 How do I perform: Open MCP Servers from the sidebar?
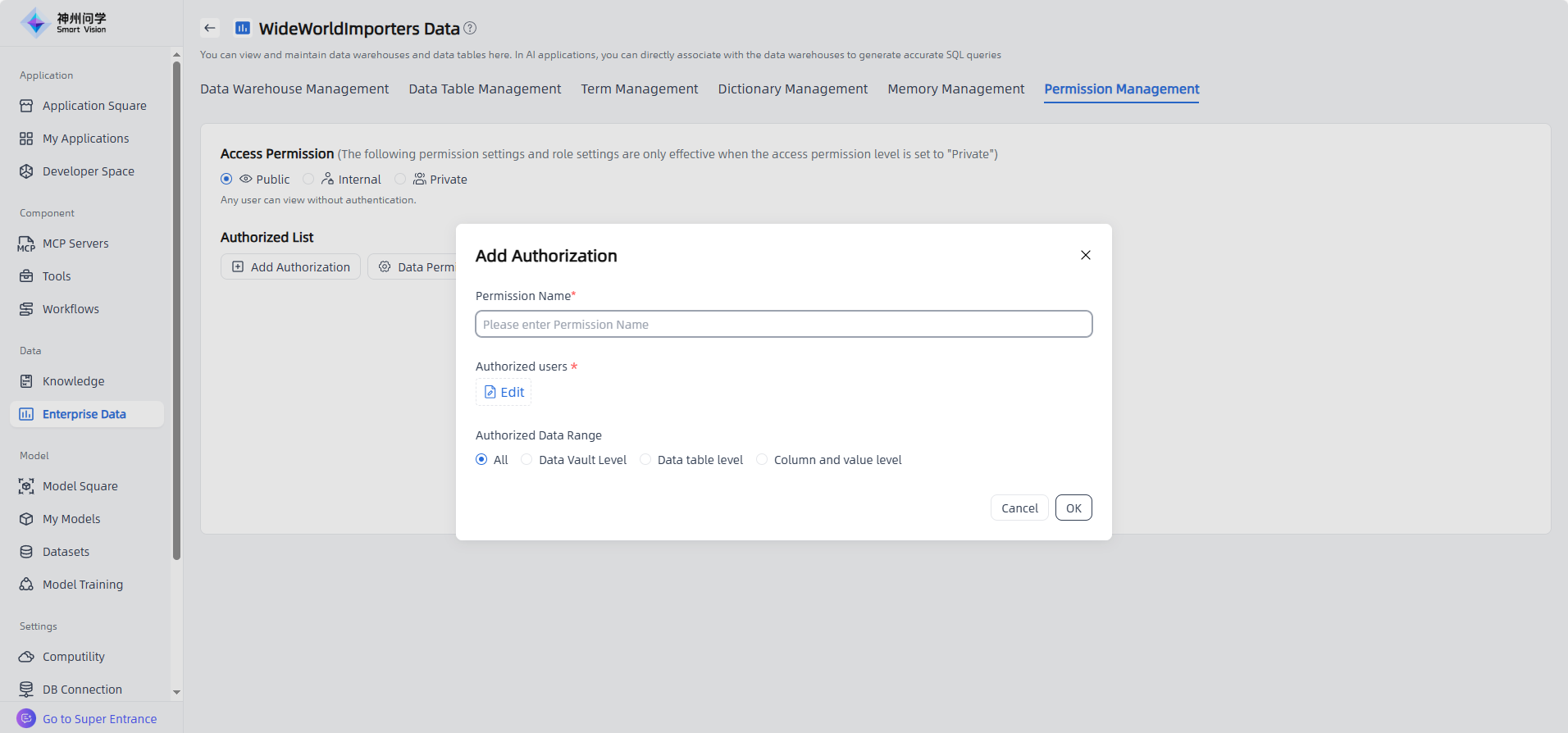[75, 244]
